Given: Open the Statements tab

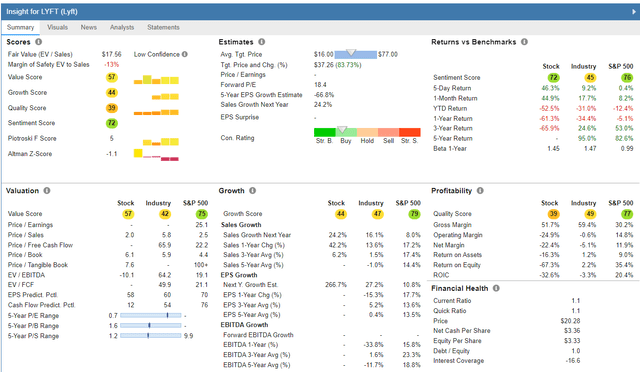Looking at the screenshot, I should [x=163, y=27].
